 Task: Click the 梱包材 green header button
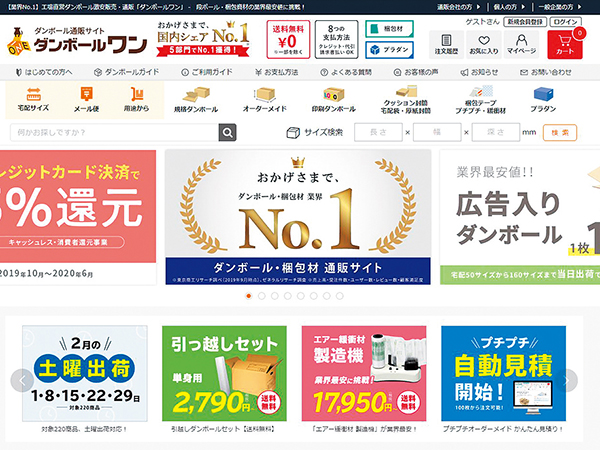tap(389, 29)
